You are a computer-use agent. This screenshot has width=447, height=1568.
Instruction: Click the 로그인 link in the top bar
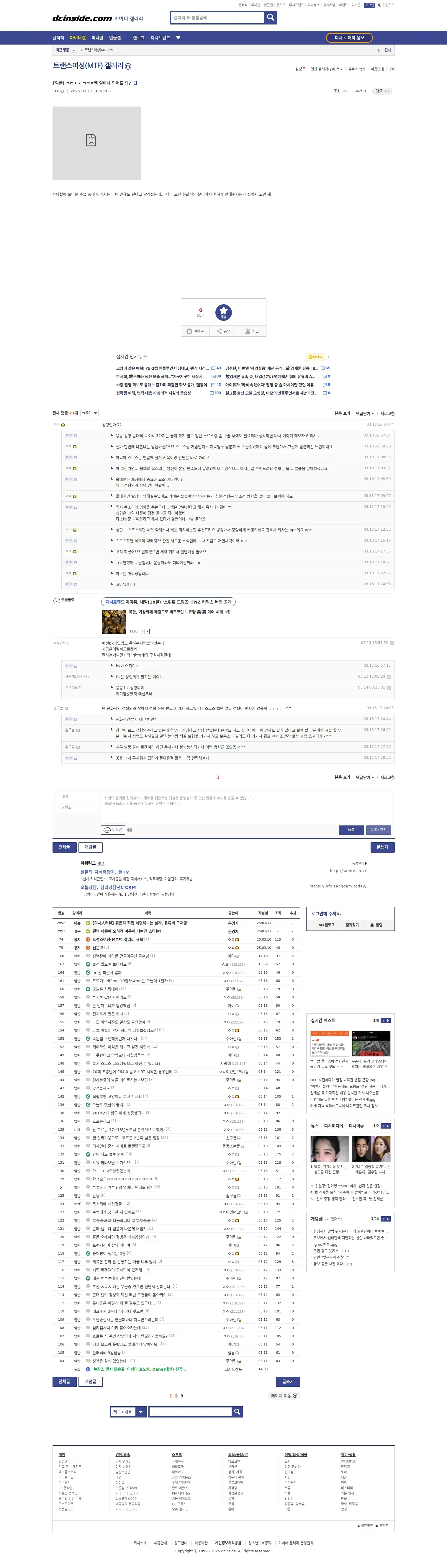(370, 5)
